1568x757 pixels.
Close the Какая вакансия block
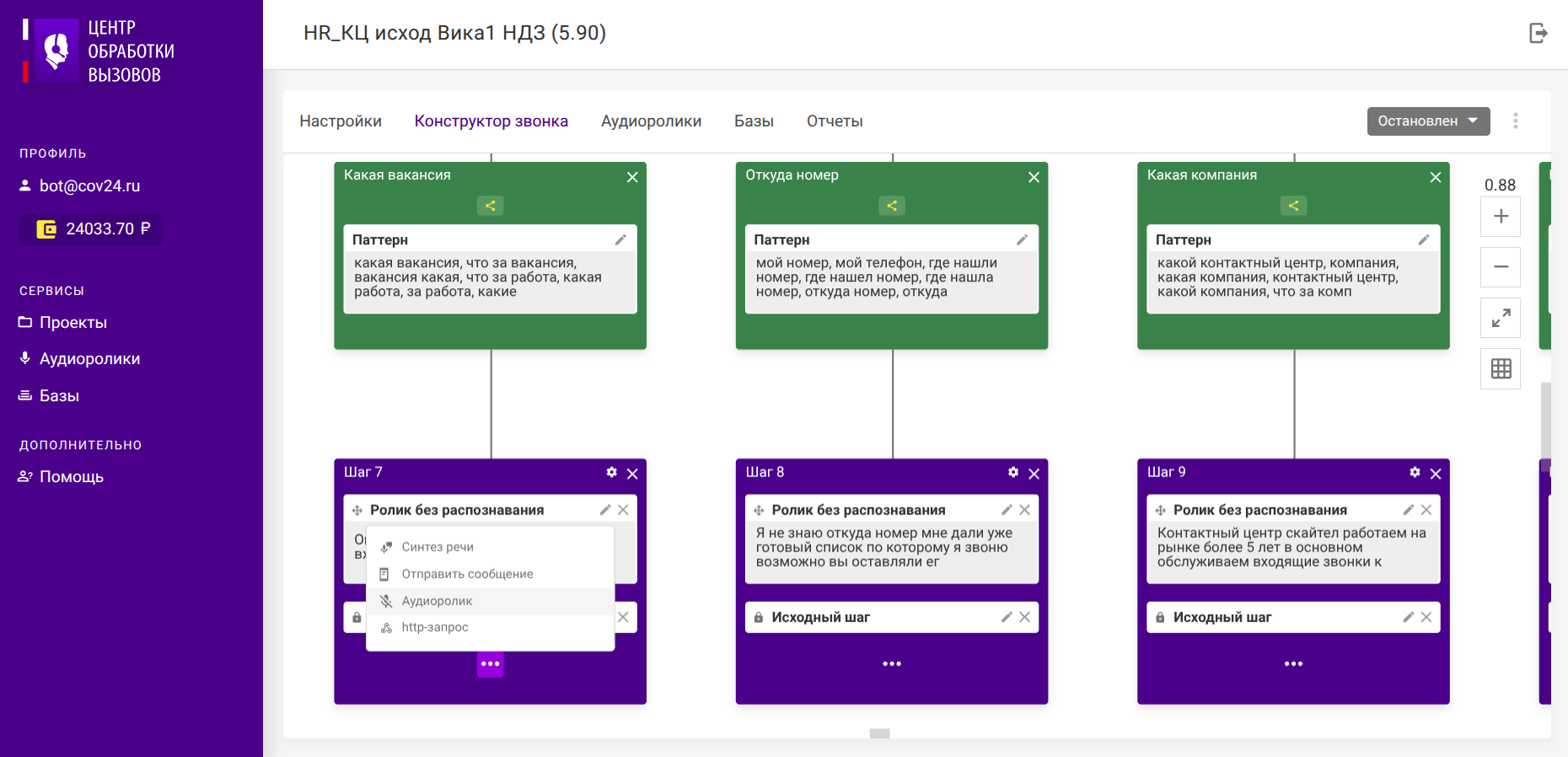tap(632, 177)
